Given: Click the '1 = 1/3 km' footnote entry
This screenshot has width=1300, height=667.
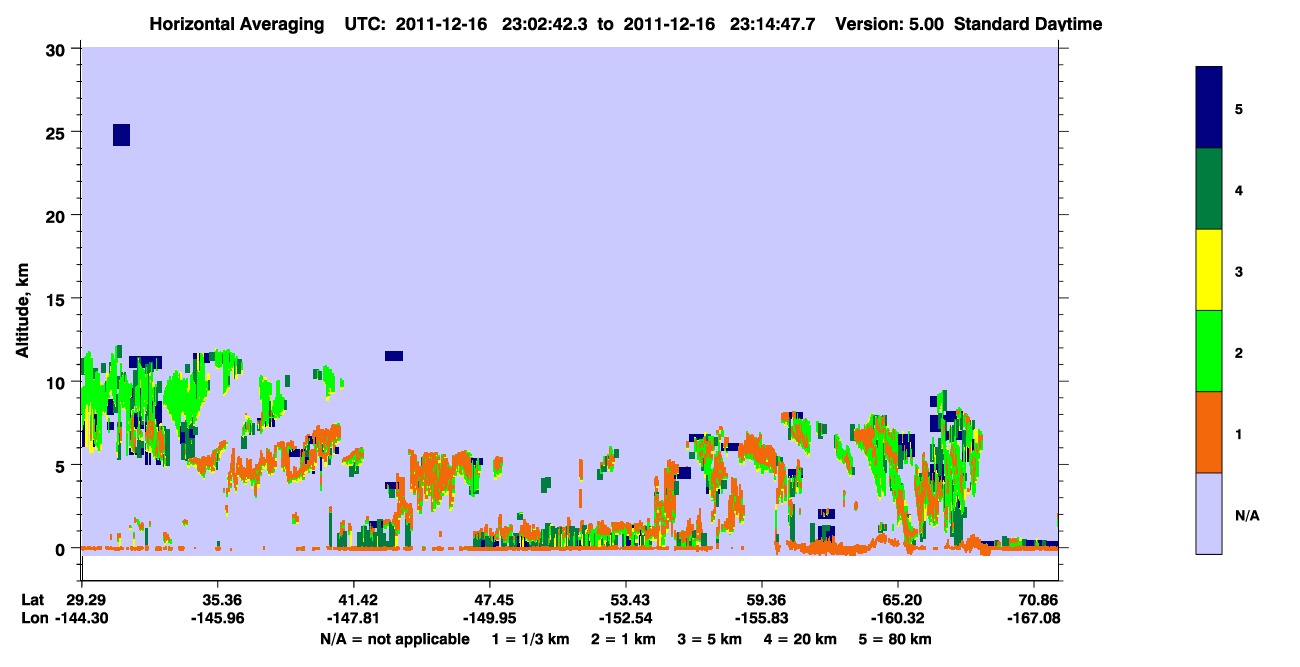Looking at the screenshot, I should 529,639.
